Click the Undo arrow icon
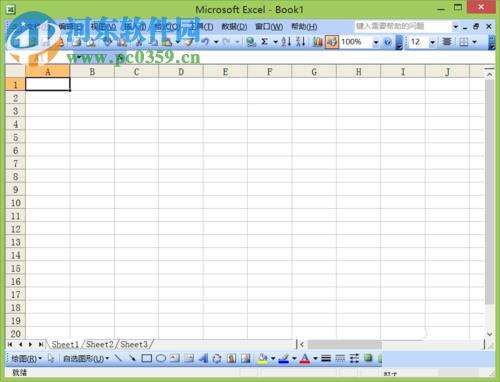Image resolution: width=500 pixels, height=382 pixels. (x=205, y=42)
